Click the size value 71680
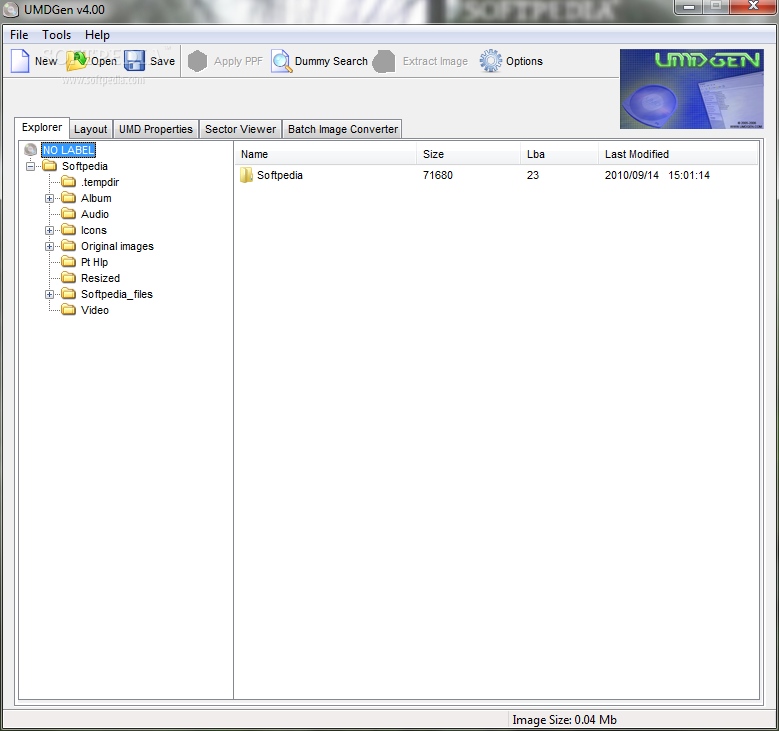The image size is (779, 731). pyautogui.click(x=438, y=175)
